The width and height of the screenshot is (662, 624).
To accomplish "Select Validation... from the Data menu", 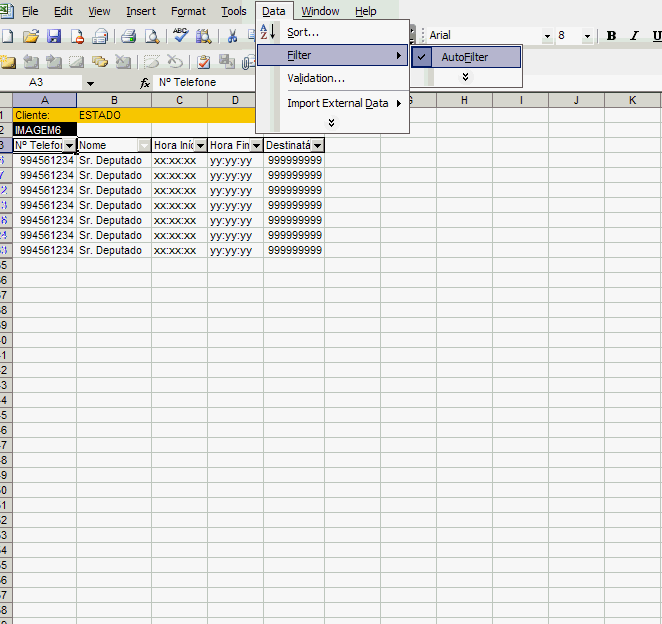I will [x=316, y=78].
